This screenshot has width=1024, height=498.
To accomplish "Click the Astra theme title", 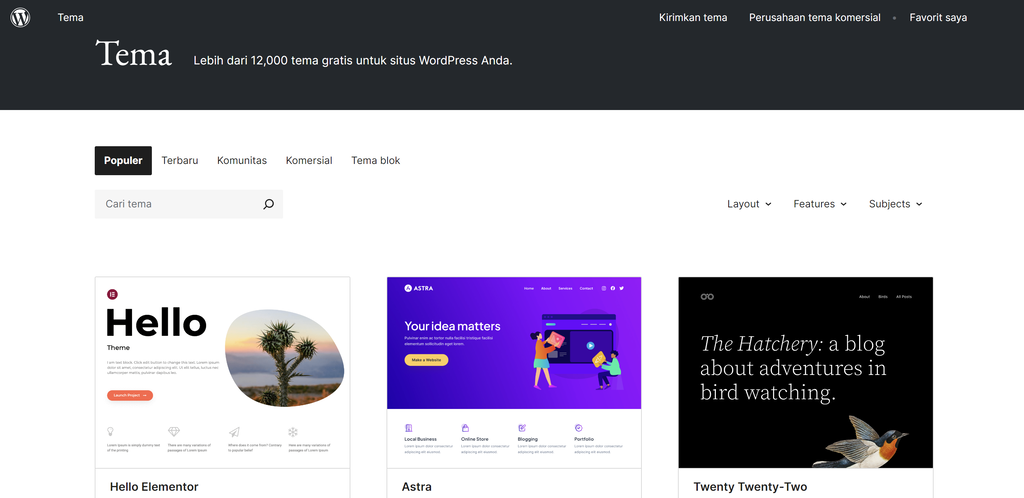I will click(417, 487).
